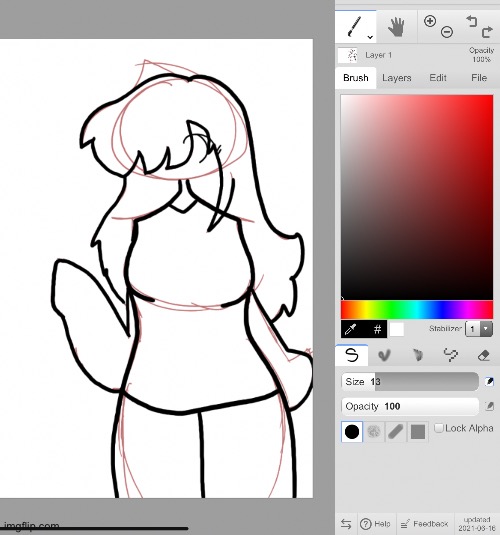Screen dimensions: 500x535
Task: Select the pixel brush type
Action: tap(451, 355)
